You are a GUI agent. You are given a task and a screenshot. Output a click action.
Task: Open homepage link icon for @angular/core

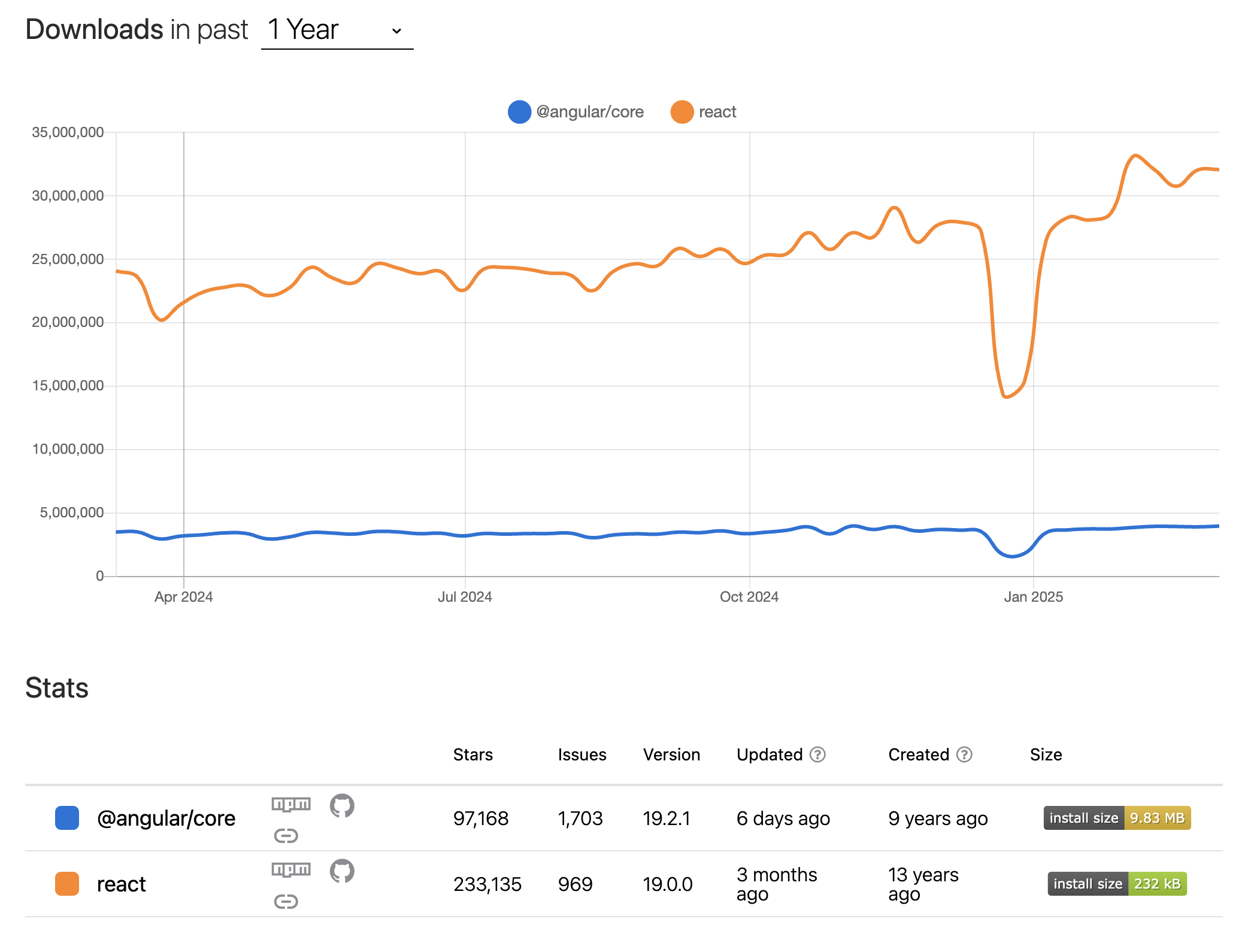286,836
